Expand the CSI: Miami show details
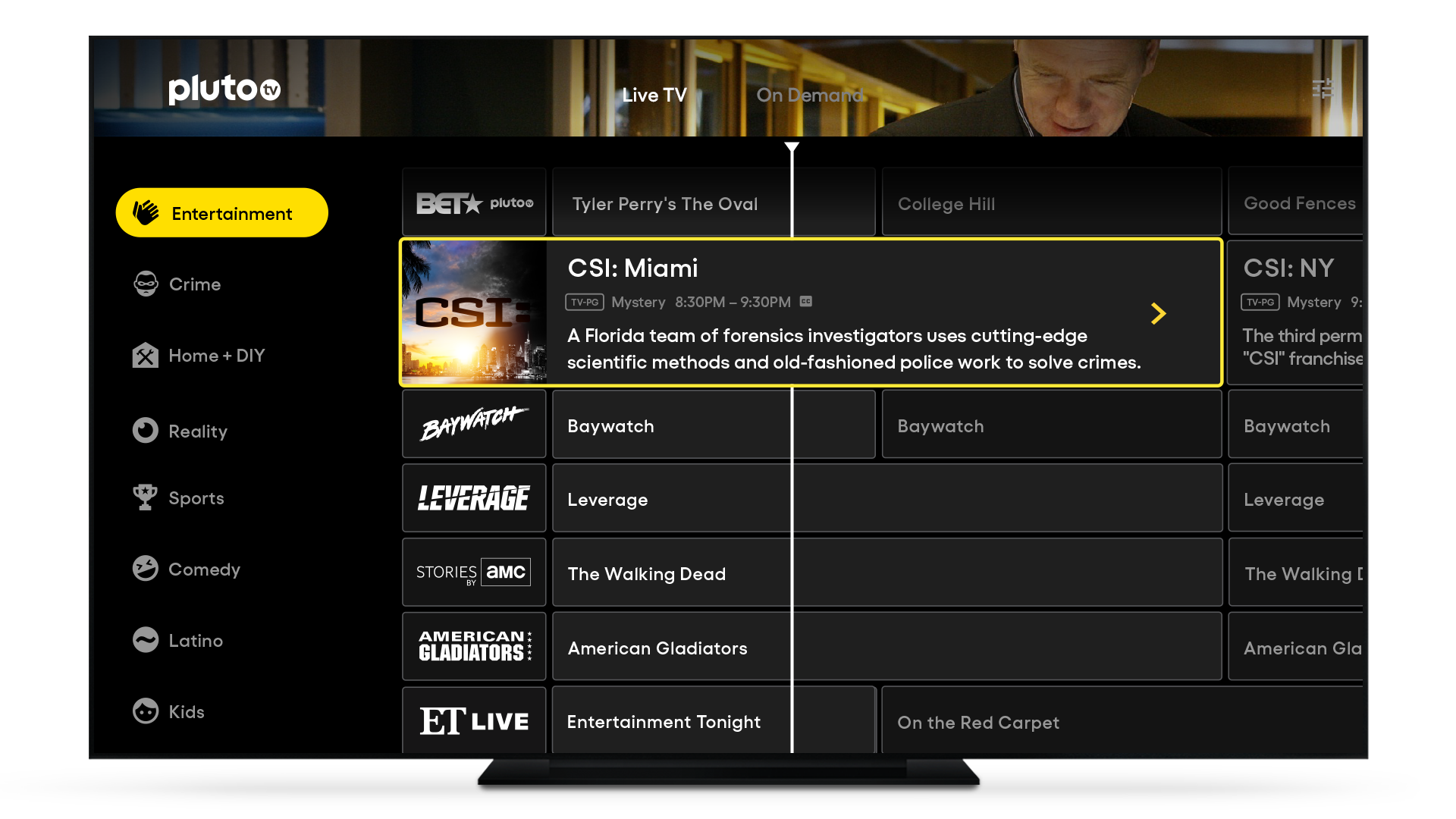The image size is (1456, 819). tap(1158, 314)
